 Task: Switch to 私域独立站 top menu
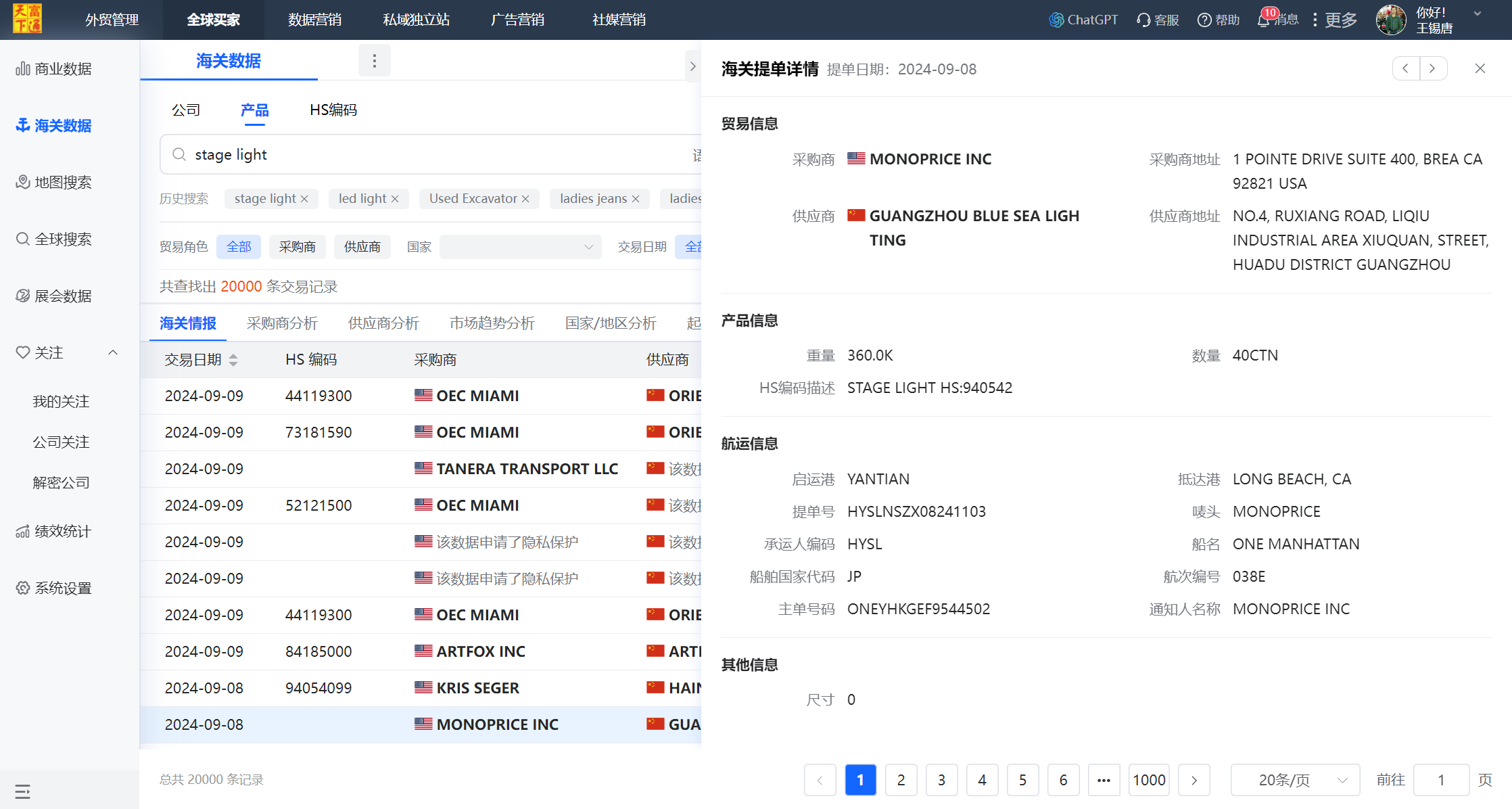[x=417, y=20]
